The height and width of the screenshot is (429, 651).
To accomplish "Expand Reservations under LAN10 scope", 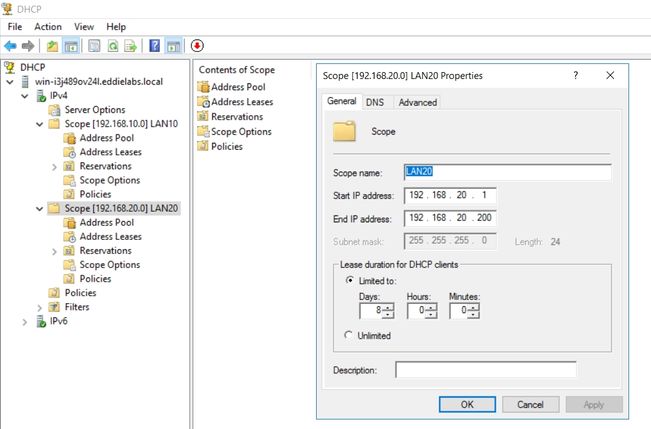I will coord(54,167).
